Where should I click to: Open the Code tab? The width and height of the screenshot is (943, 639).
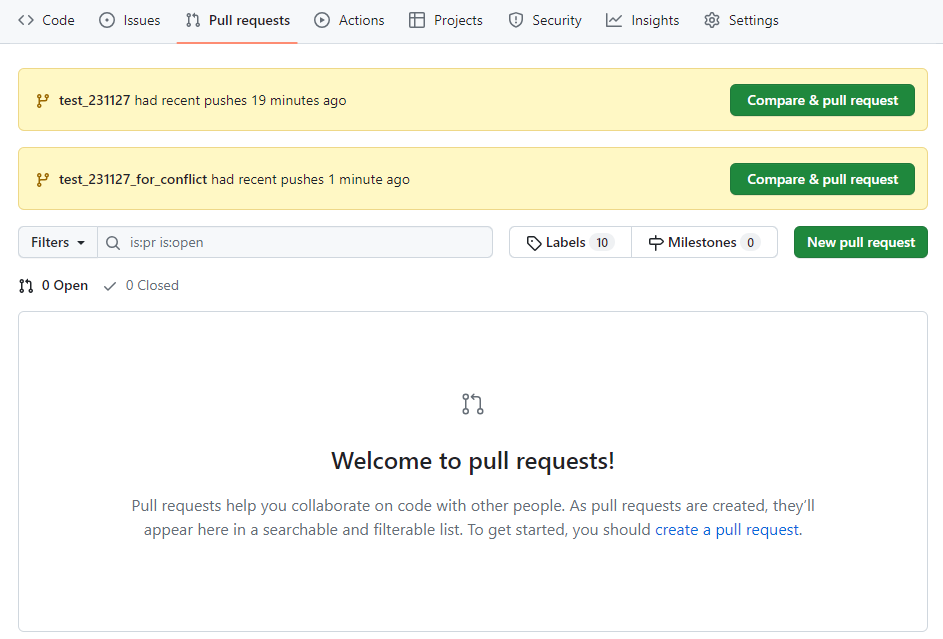pos(46,20)
